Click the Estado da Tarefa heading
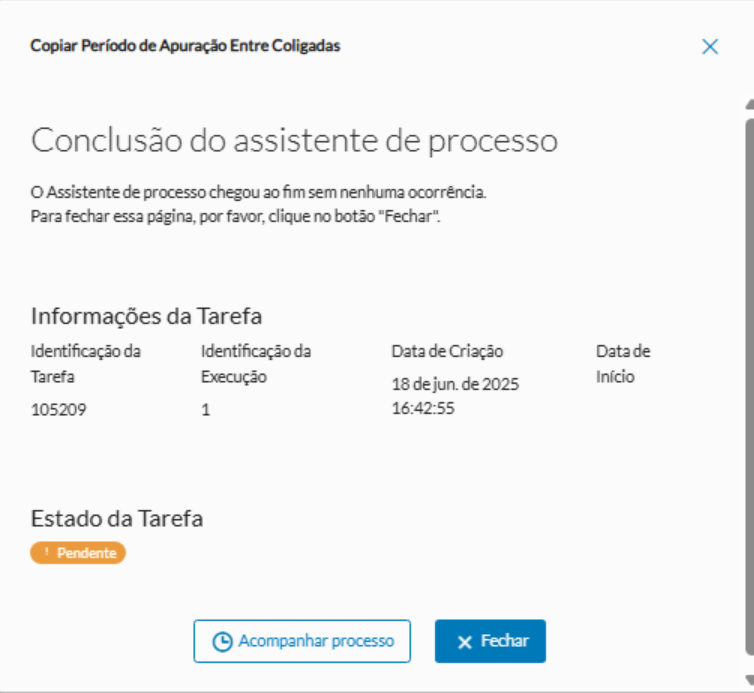Image resolution: width=754 pixels, height=693 pixels. tap(117, 518)
